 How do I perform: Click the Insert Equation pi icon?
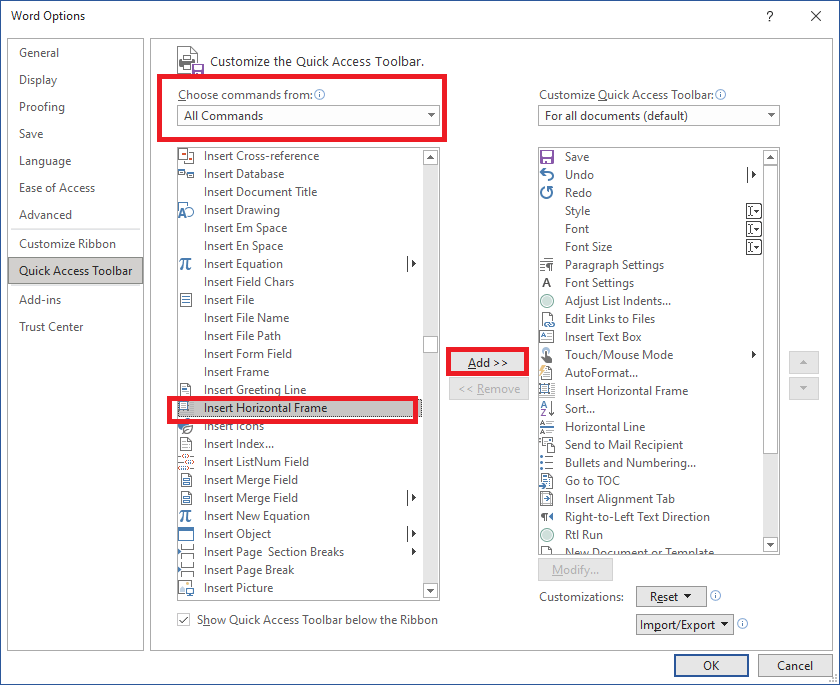click(x=185, y=264)
